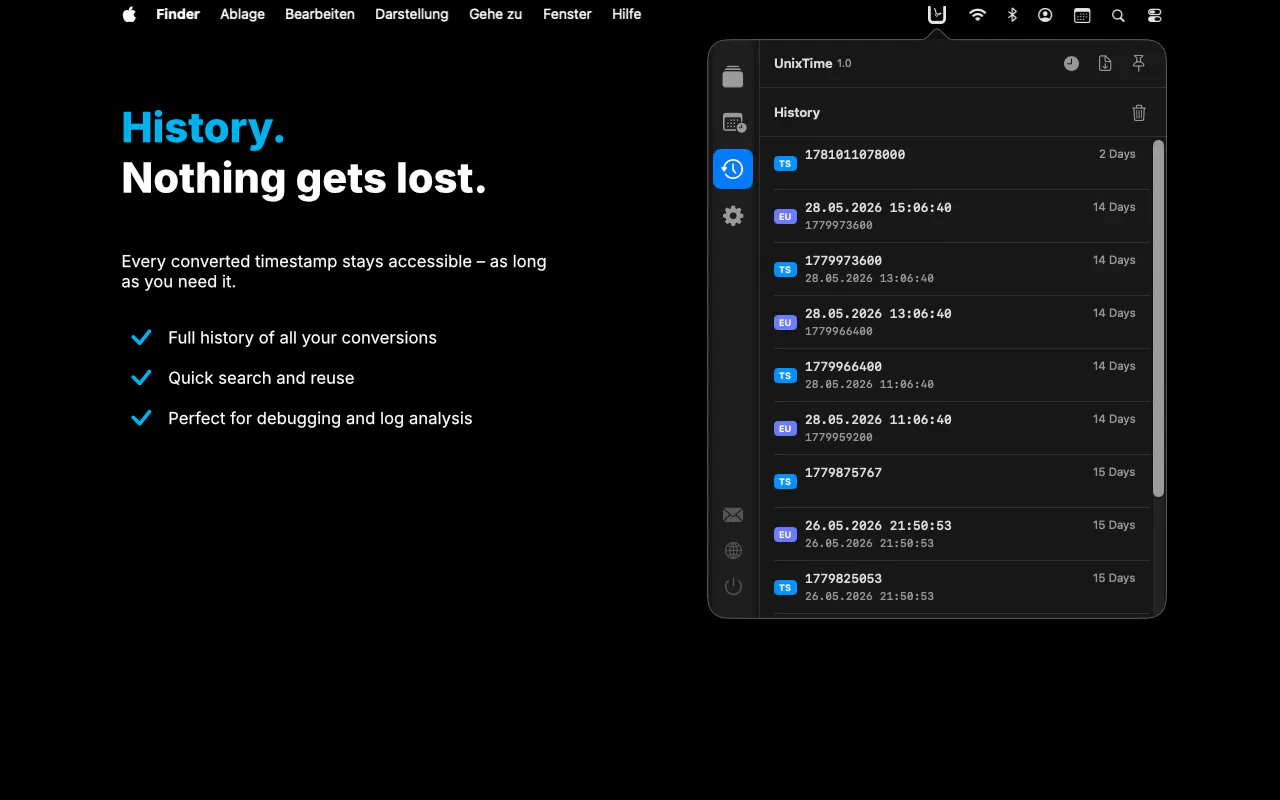Click the history list scrollbar thumb
Viewport: 1280px width, 800px height.
(1158, 318)
